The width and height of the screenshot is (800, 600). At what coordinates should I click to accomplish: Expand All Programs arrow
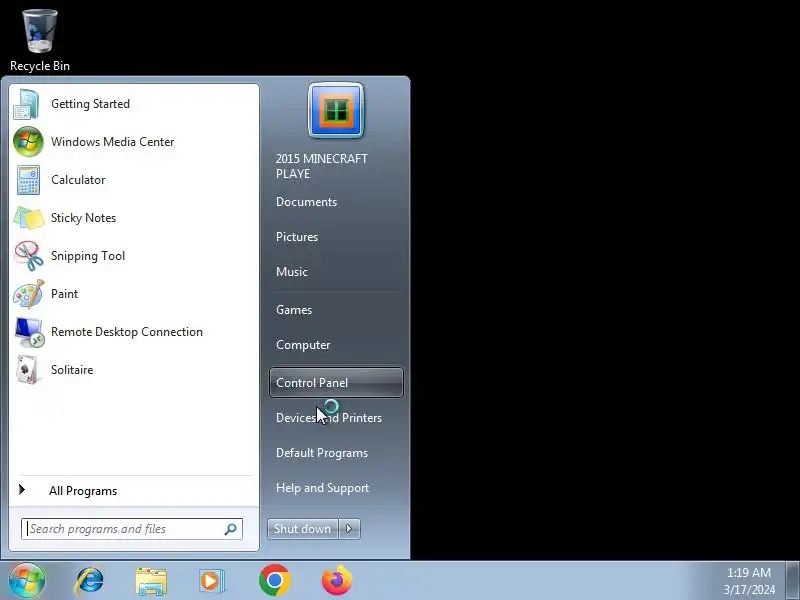pyautogui.click(x=21, y=490)
